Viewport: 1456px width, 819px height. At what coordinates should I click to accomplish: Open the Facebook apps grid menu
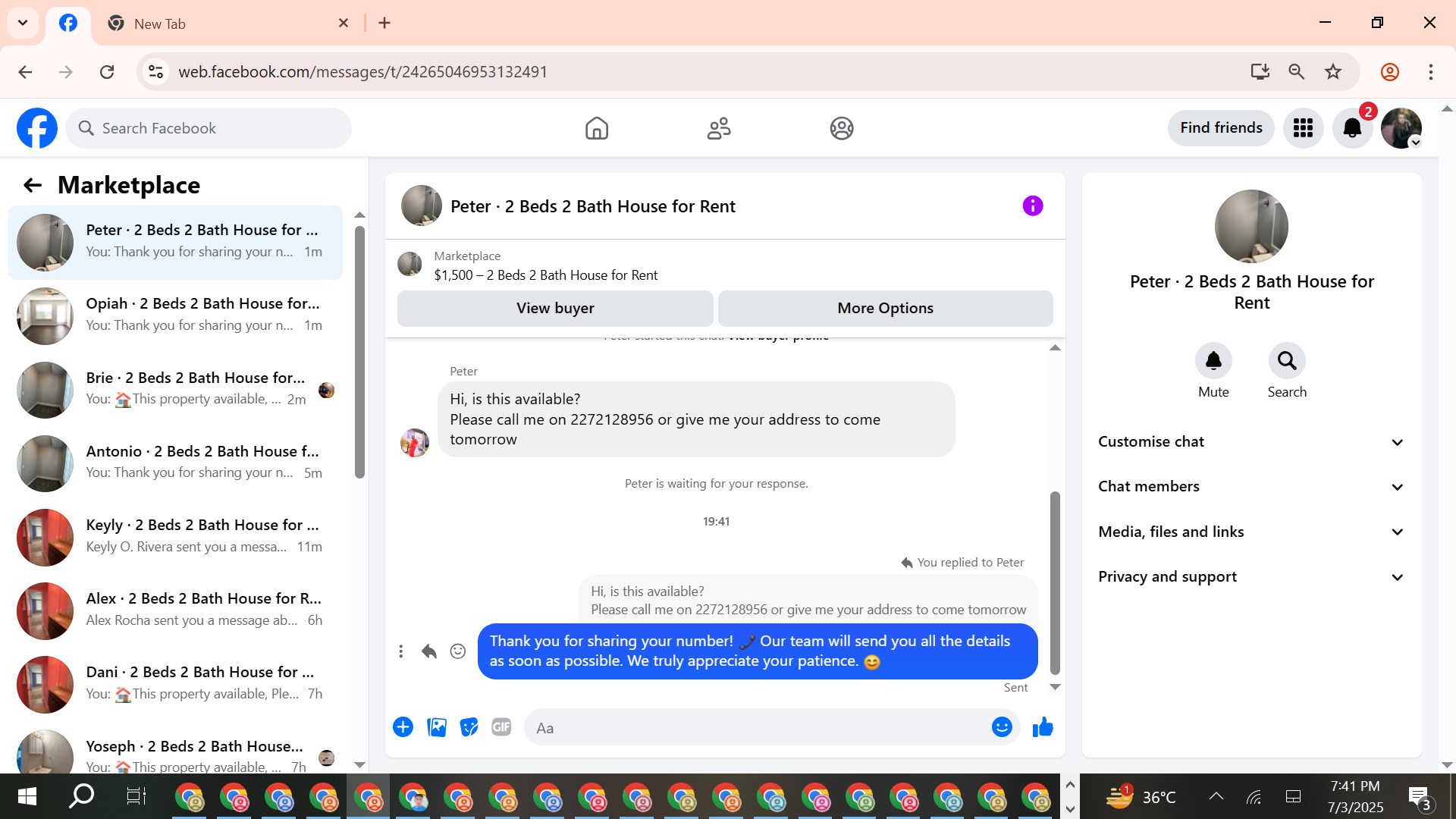click(x=1303, y=128)
